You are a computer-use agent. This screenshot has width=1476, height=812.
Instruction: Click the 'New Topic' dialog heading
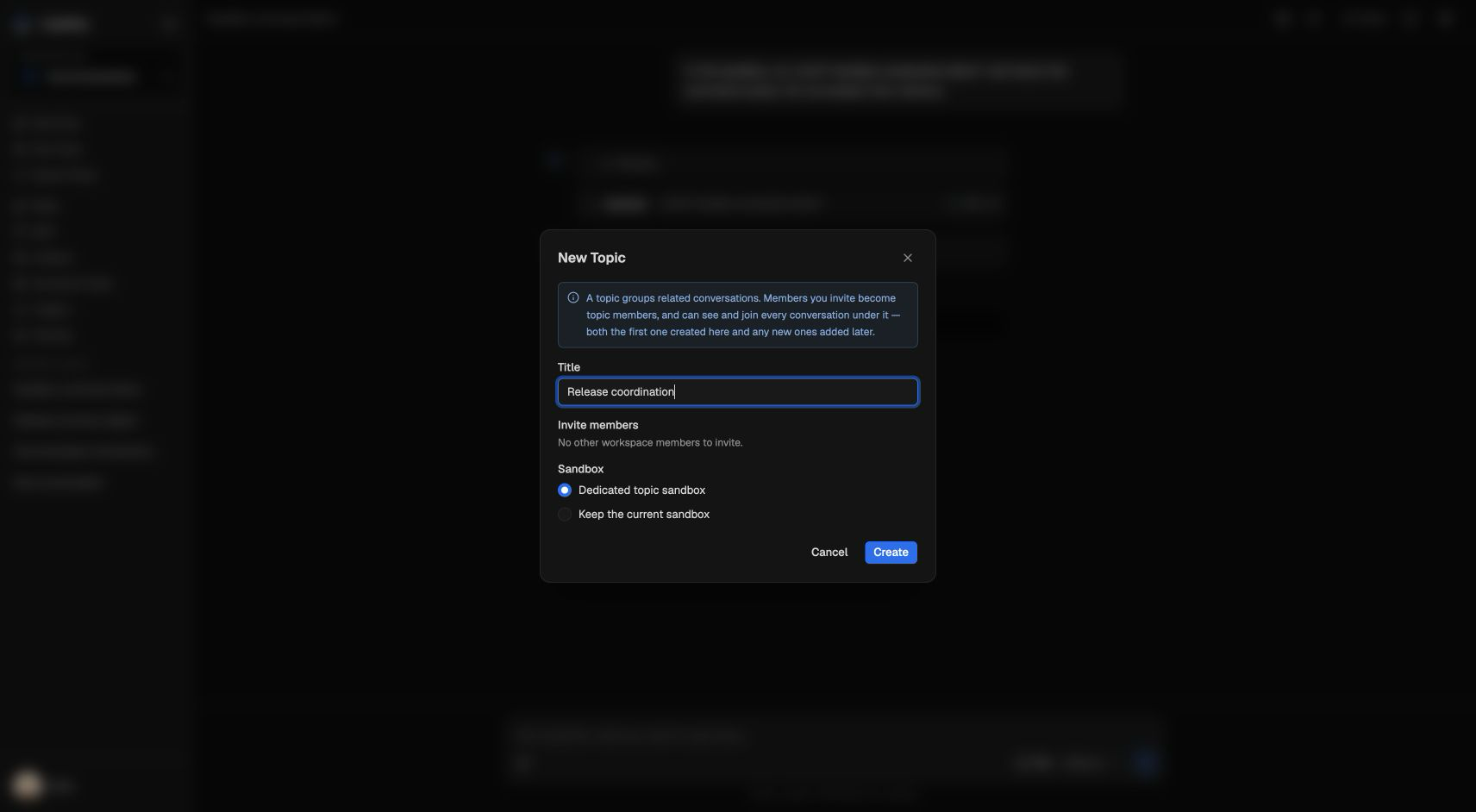tap(591, 258)
